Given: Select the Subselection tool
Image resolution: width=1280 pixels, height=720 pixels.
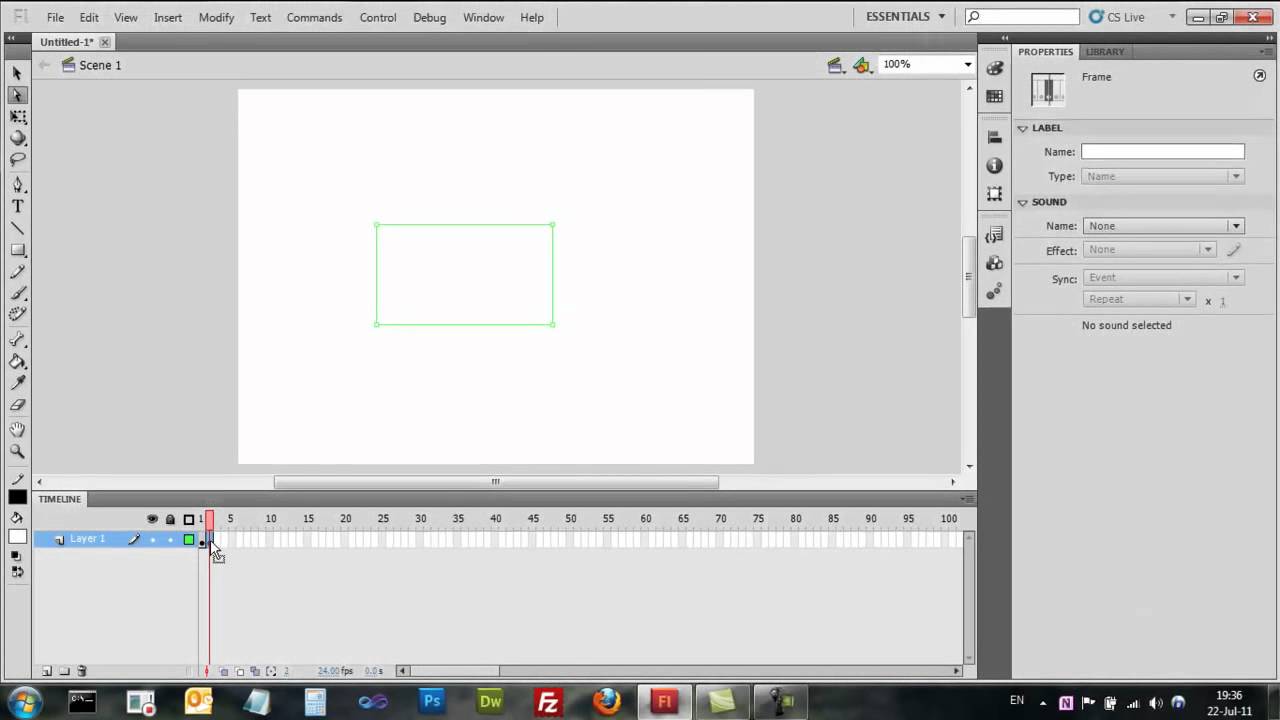Looking at the screenshot, I should (x=17, y=95).
